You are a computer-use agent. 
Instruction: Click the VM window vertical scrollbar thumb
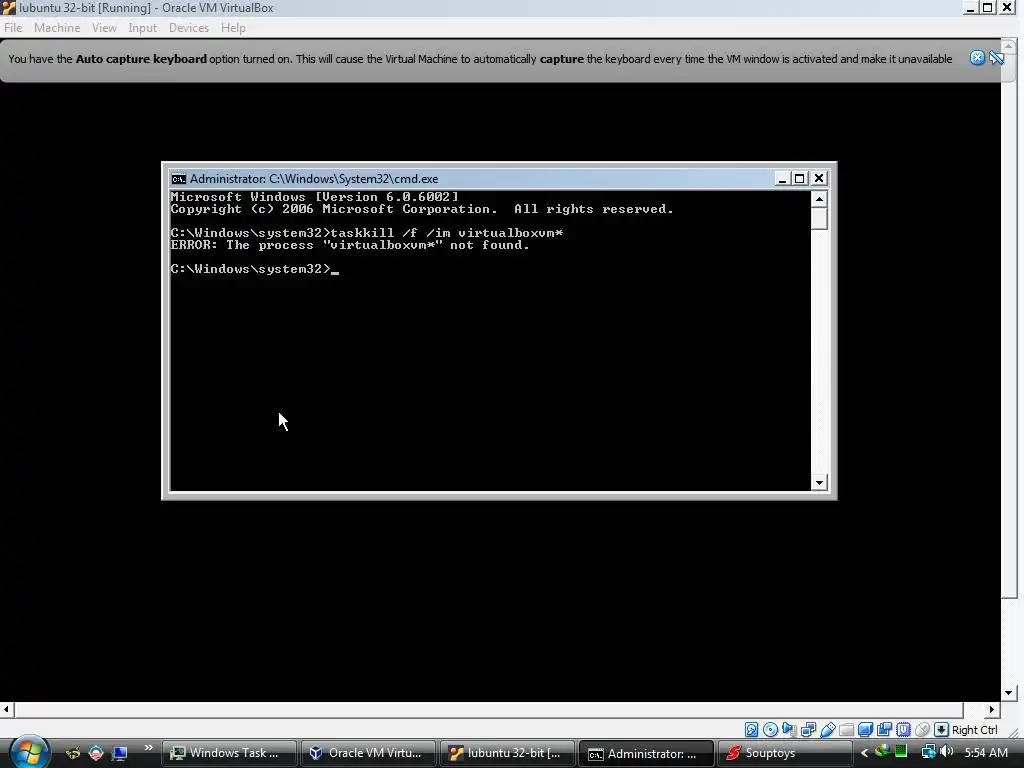click(x=1009, y=325)
